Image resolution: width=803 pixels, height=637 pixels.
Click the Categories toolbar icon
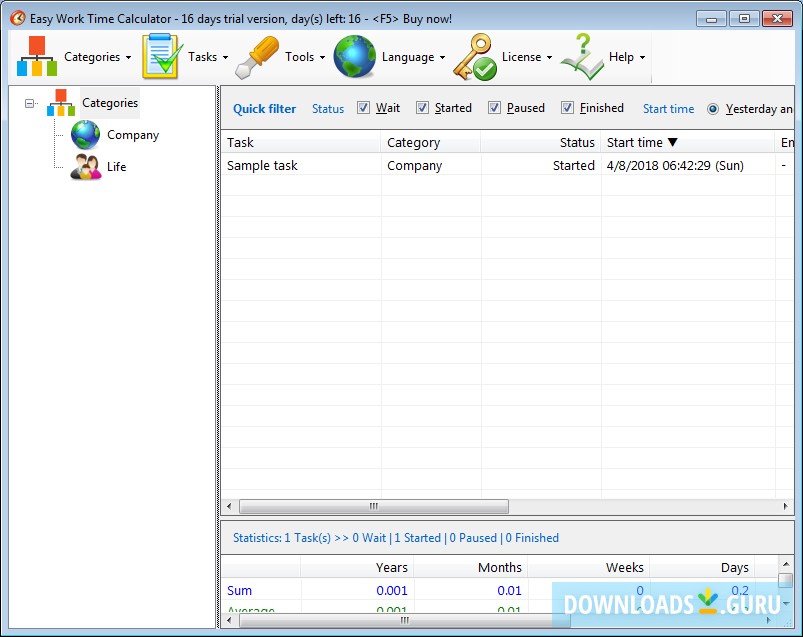pos(36,56)
